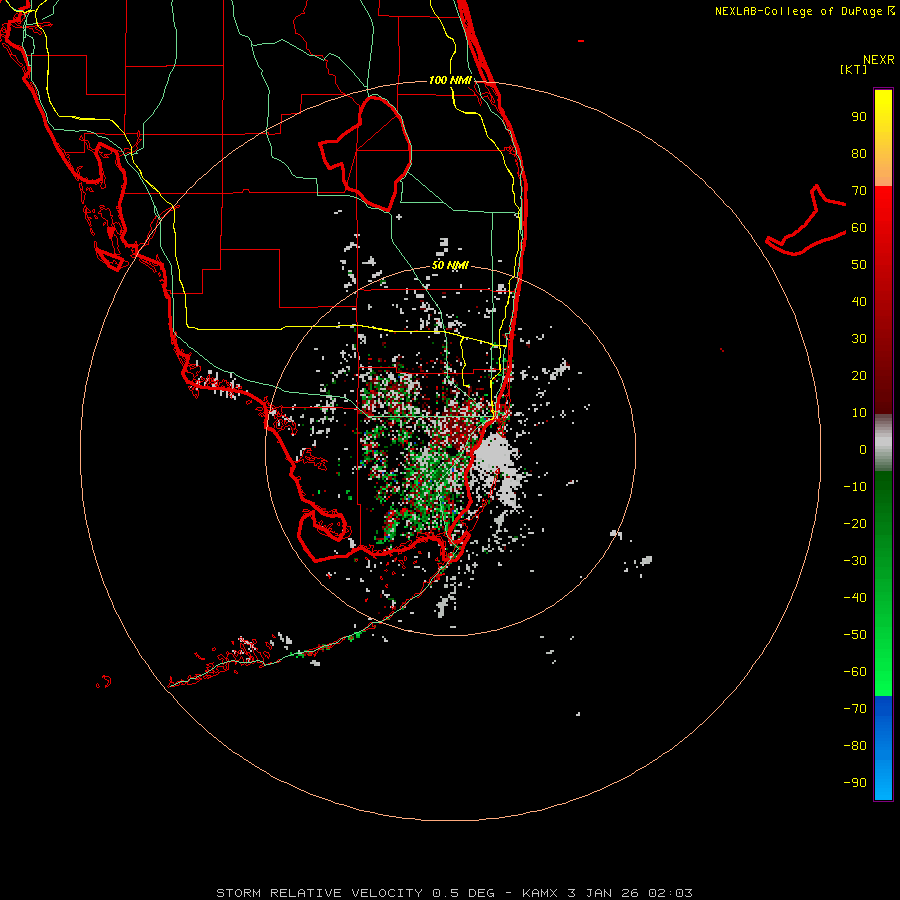Click the -30 knot label on the scale
The width and height of the screenshot is (900, 900).
[x=855, y=561]
